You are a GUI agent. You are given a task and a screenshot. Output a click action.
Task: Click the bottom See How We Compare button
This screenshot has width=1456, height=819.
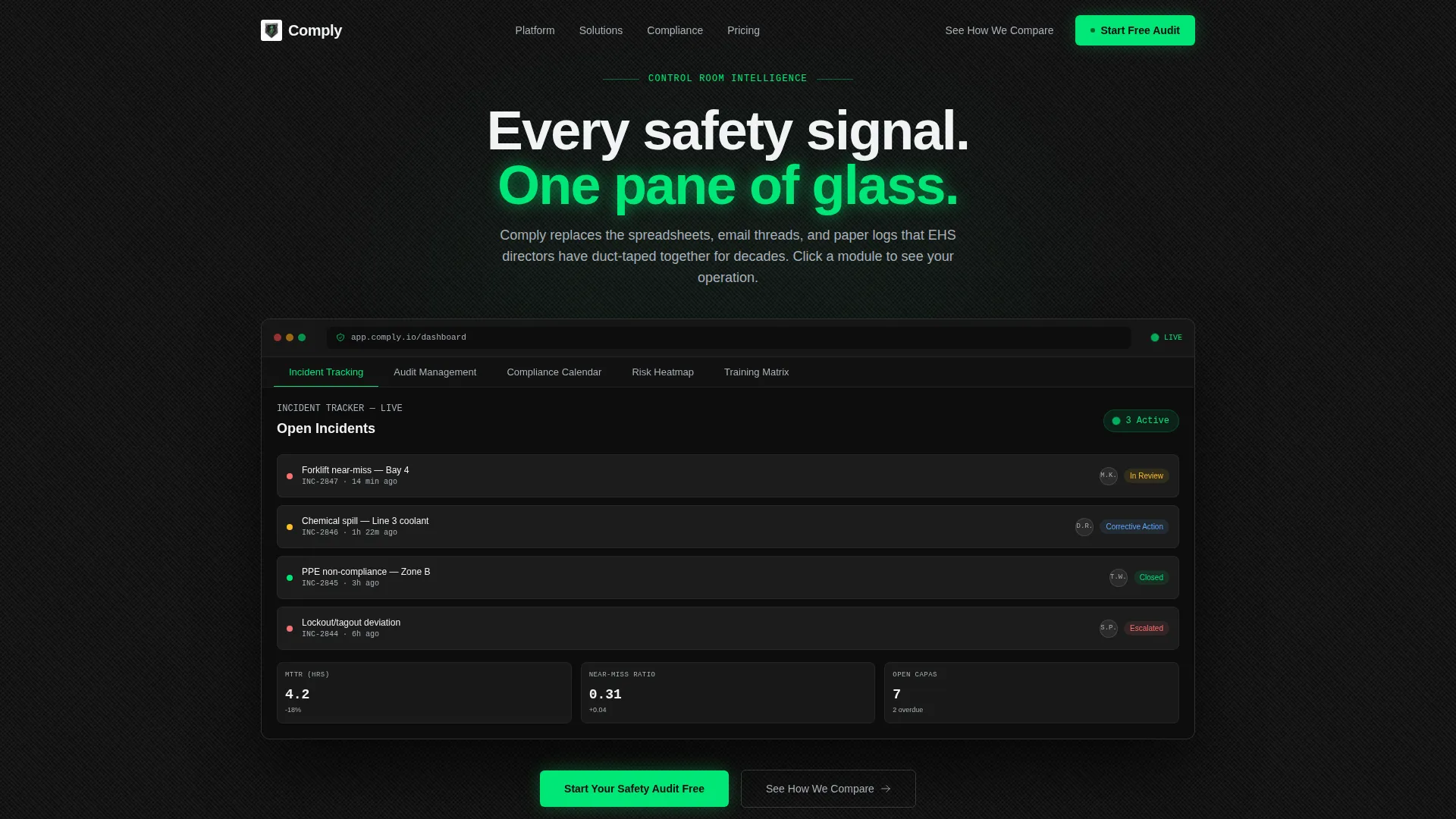click(x=828, y=789)
